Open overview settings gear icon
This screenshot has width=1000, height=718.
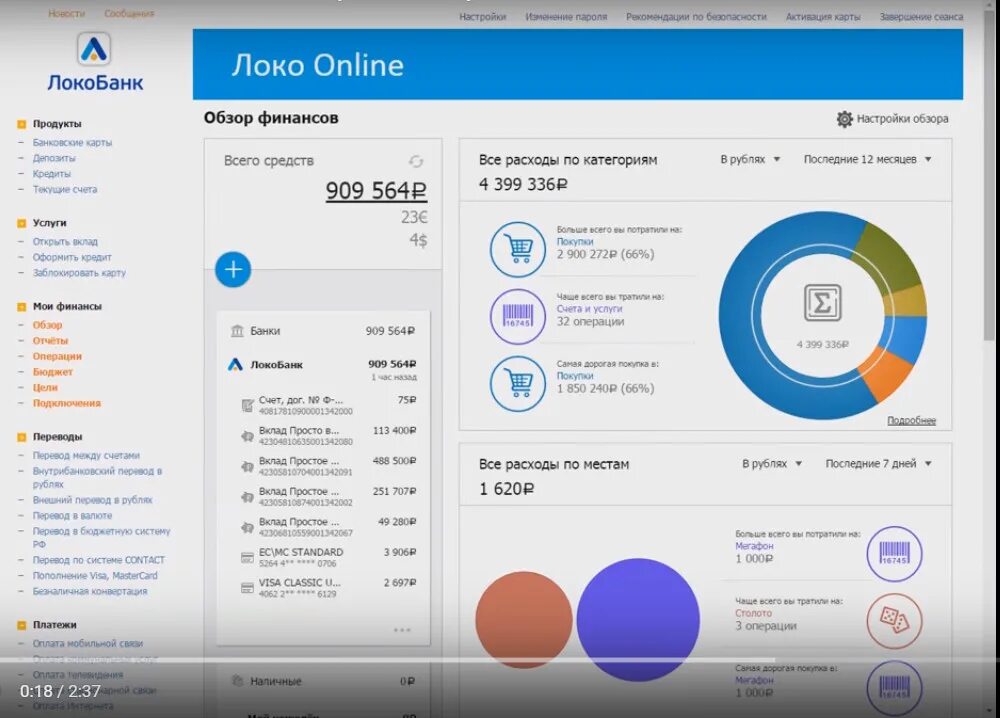click(844, 119)
